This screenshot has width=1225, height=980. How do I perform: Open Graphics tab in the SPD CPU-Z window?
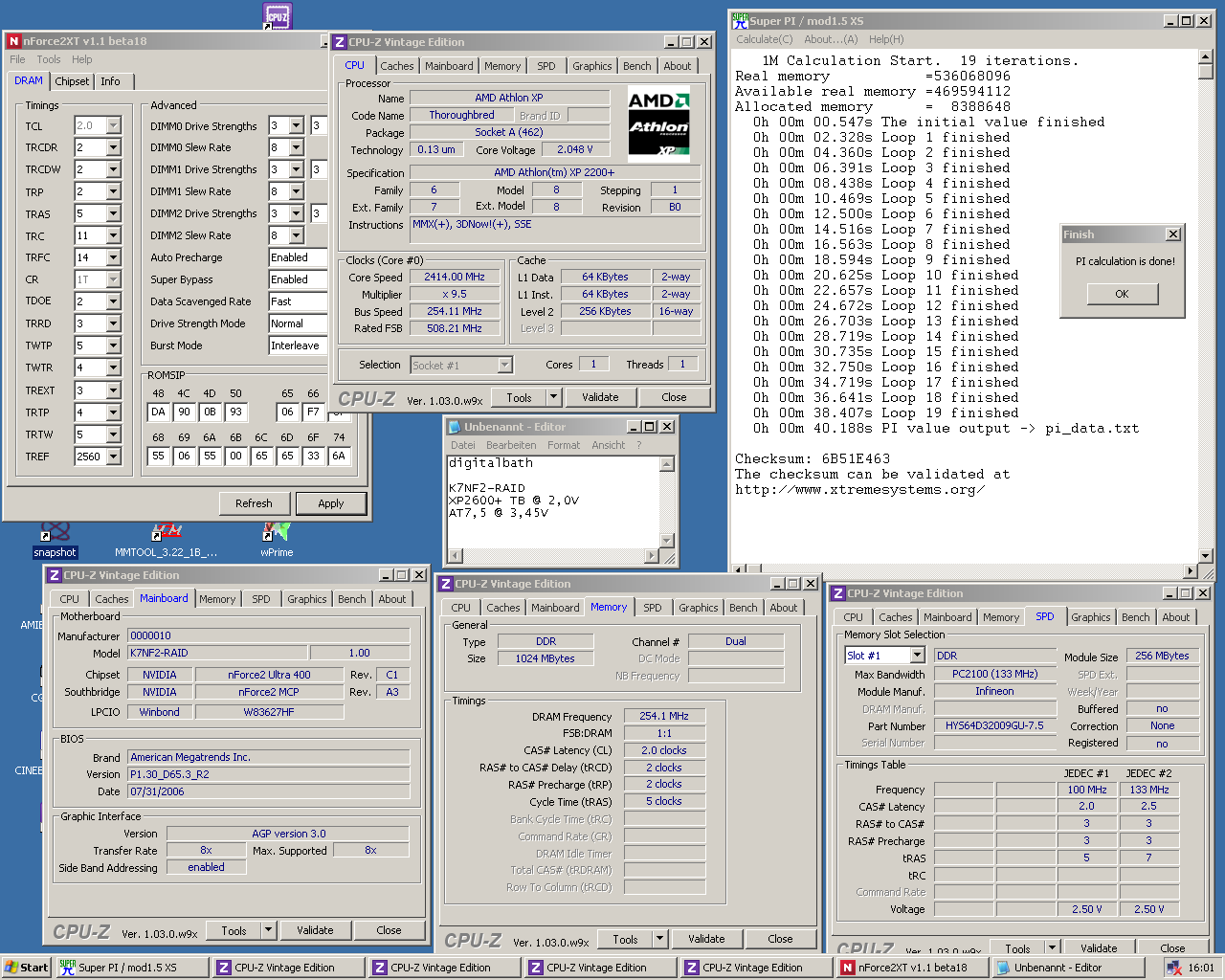click(1091, 617)
